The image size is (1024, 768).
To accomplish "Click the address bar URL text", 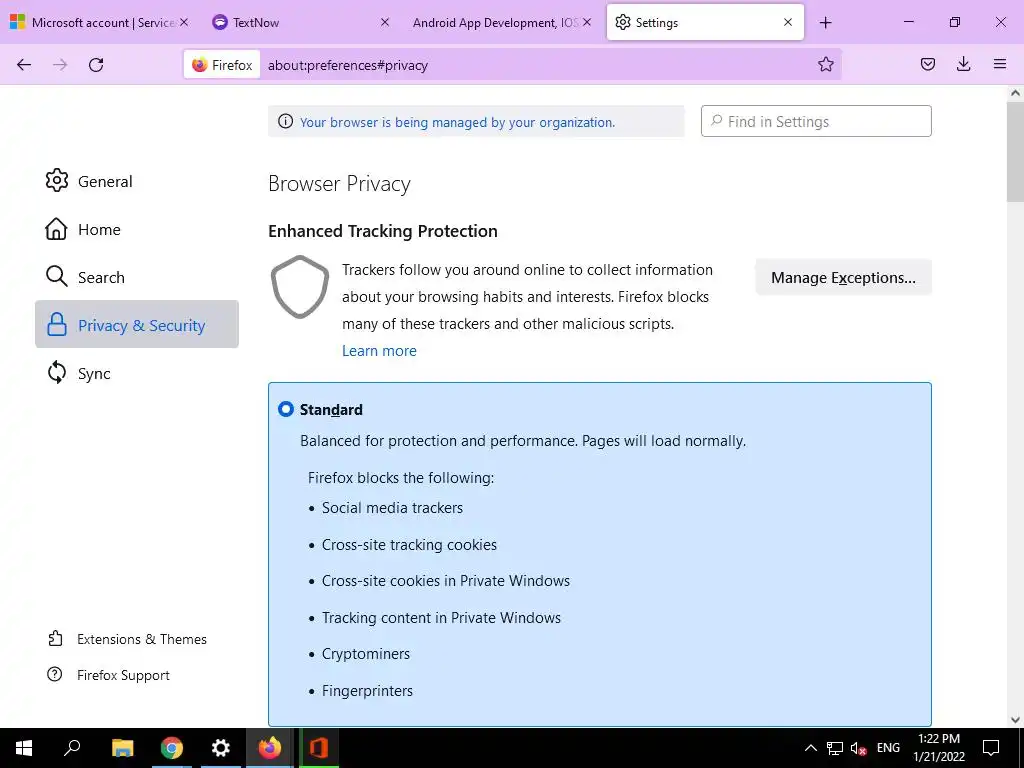I will [347, 65].
